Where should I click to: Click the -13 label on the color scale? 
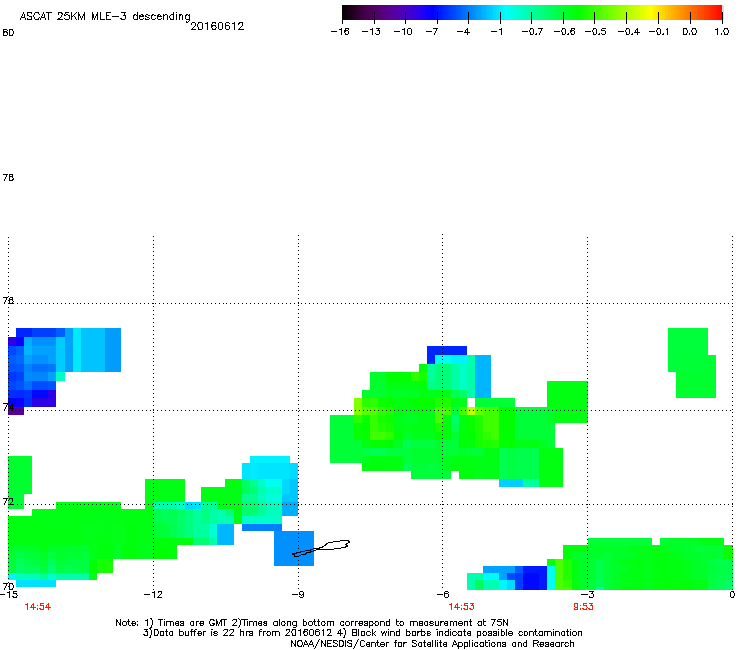pyautogui.click(x=371, y=32)
